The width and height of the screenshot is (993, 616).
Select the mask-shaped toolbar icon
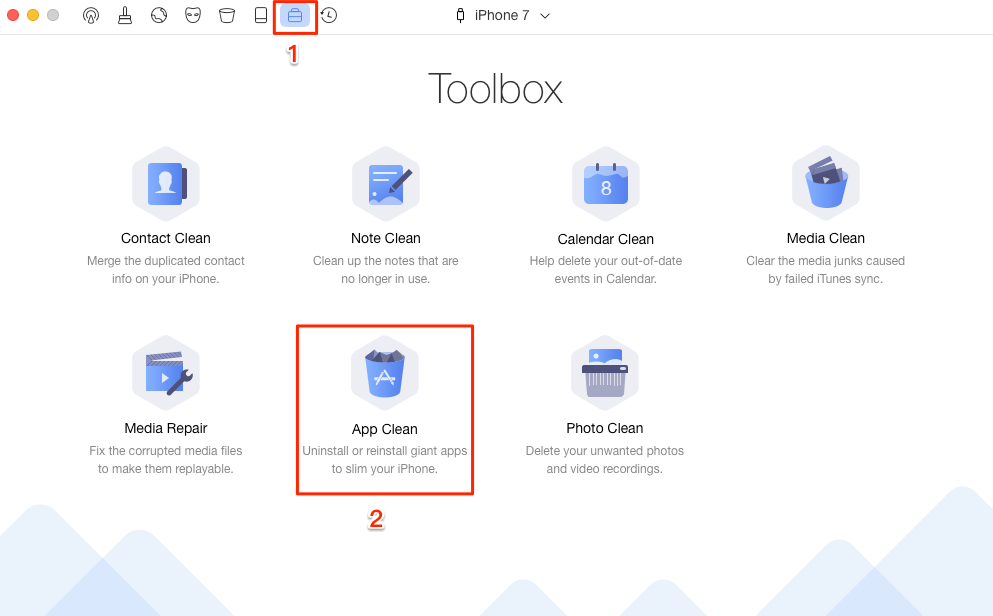[x=193, y=15]
